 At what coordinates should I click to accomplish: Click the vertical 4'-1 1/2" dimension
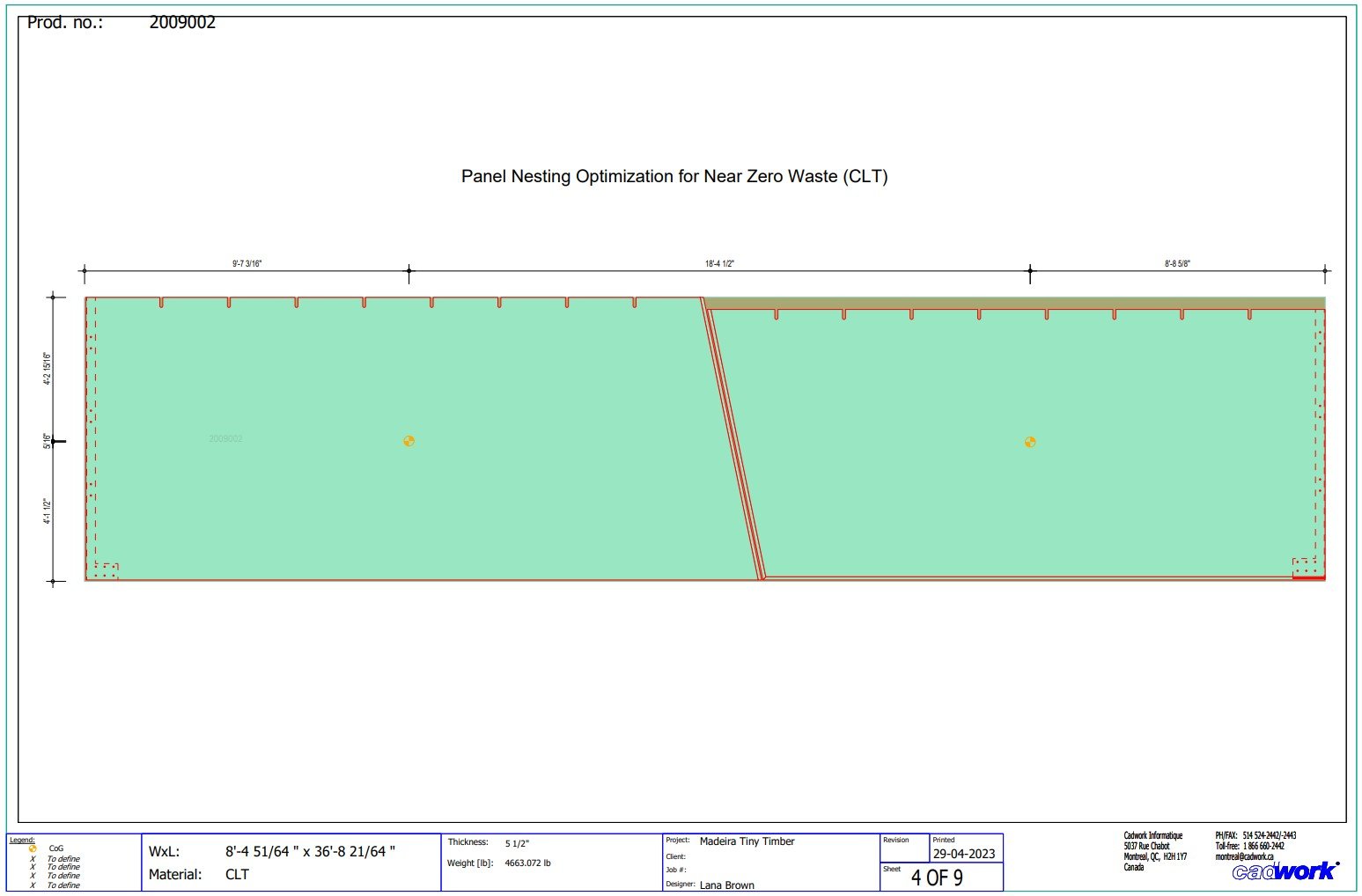tap(47, 511)
